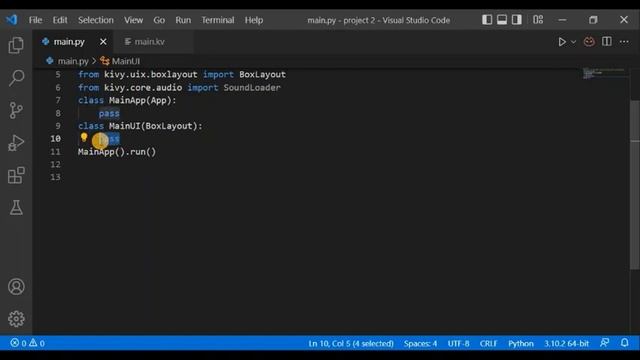Open the Run menu
The width and height of the screenshot is (640, 360).
click(x=183, y=20)
